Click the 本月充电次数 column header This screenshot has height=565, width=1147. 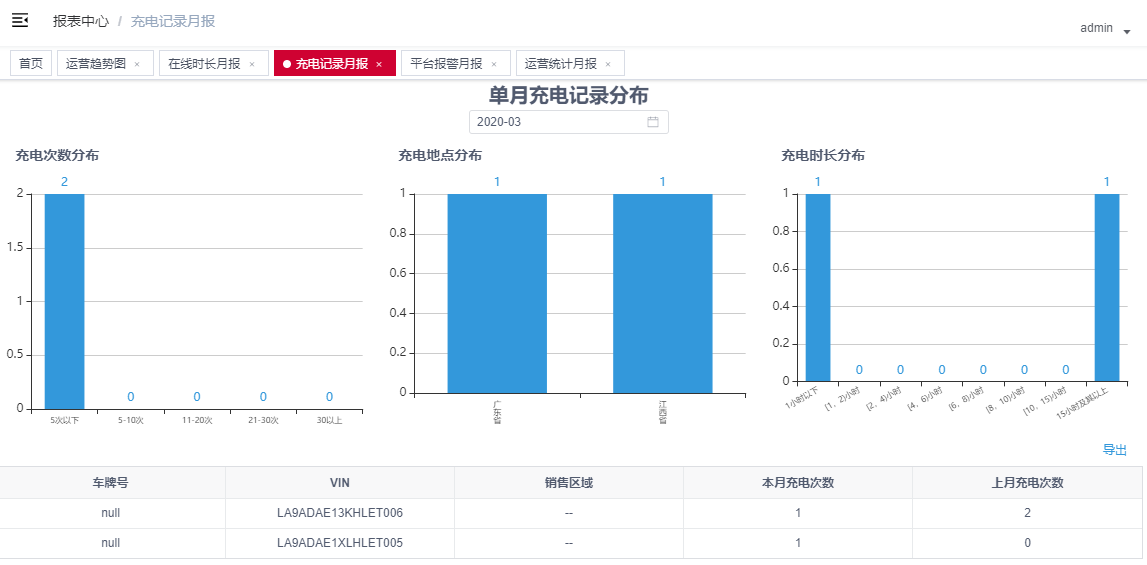point(797,483)
